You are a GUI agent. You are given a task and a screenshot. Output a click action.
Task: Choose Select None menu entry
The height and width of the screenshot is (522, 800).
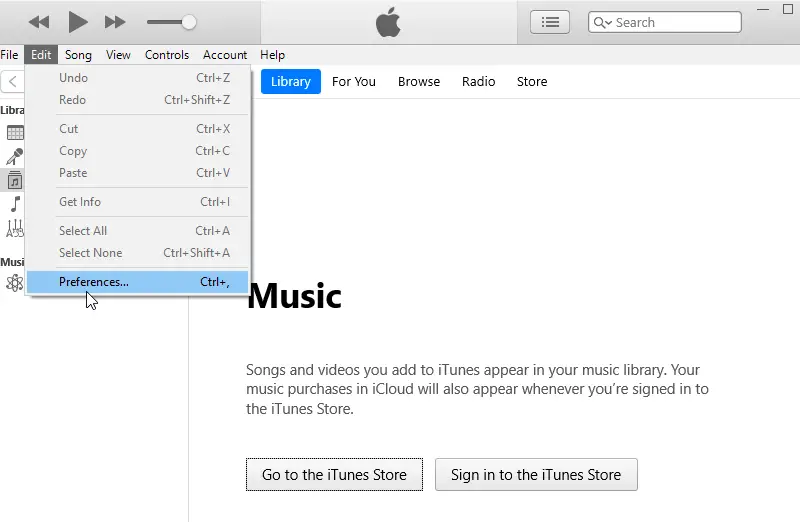point(138,253)
